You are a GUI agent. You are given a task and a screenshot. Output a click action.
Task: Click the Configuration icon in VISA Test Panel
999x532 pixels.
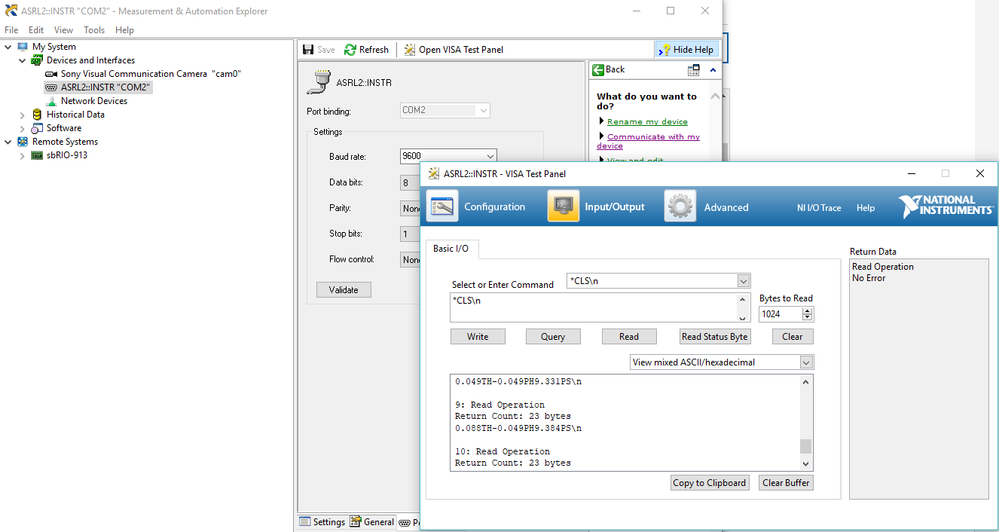[442, 206]
